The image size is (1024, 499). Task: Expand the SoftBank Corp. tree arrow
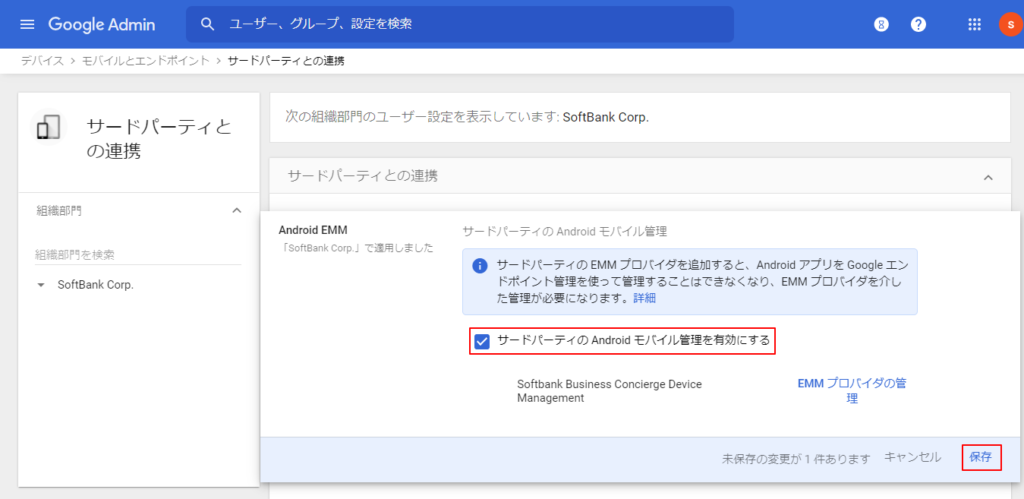point(41,285)
